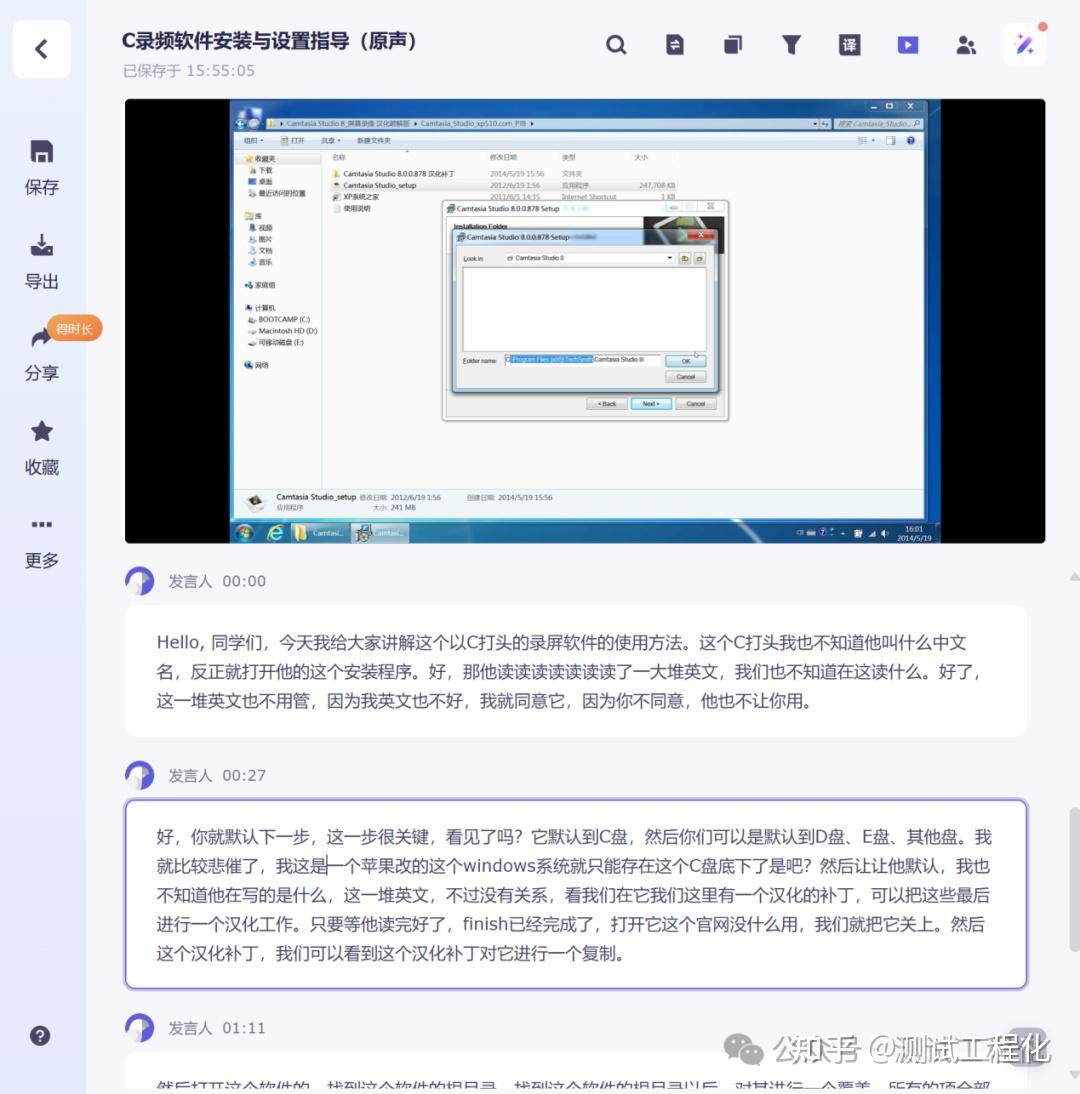Open the help question mark icon
Viewport: 1080px width, 1094px height.
pyautogui.click(x=40, y=1035)
